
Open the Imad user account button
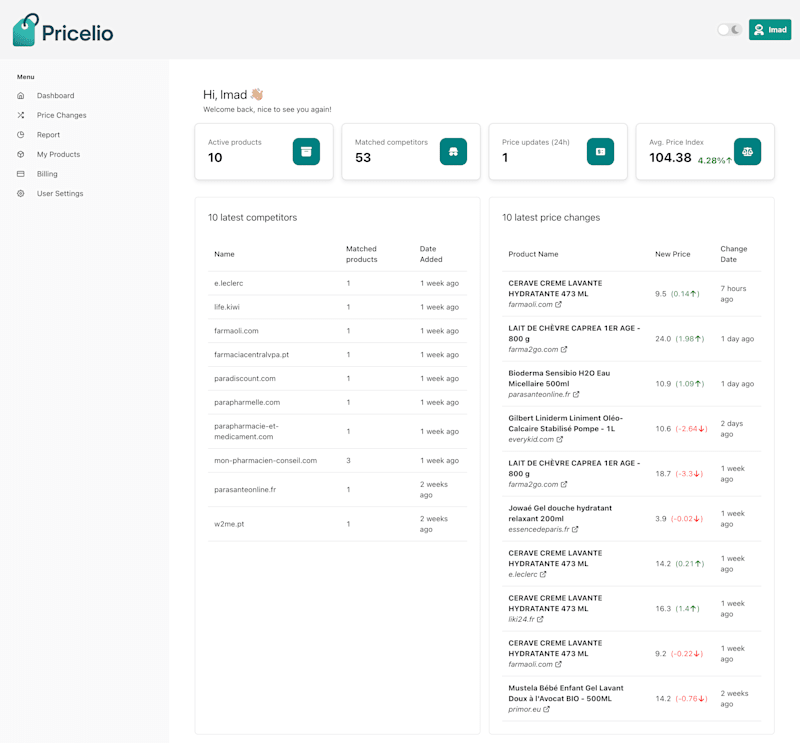click(769, 30)
